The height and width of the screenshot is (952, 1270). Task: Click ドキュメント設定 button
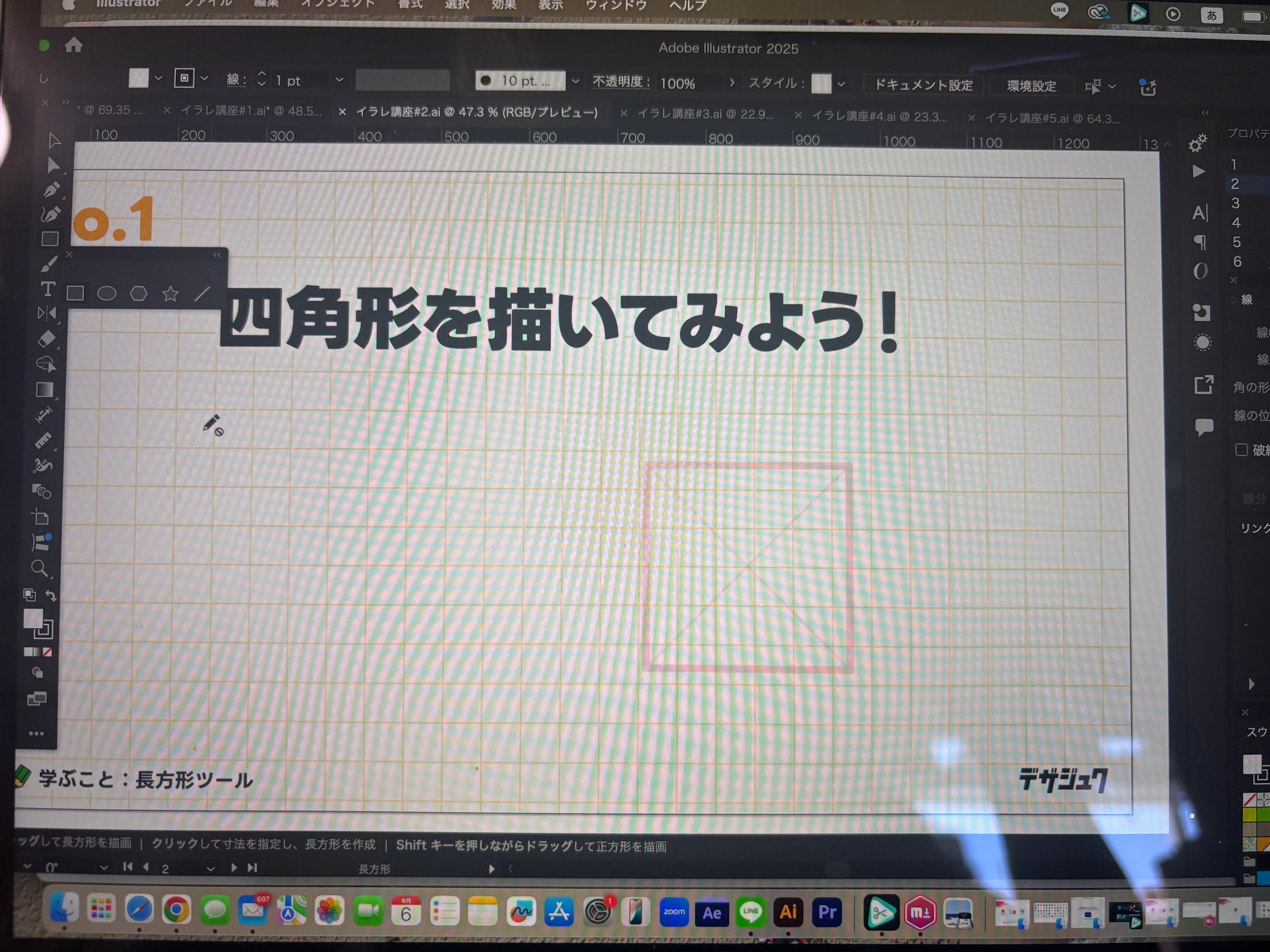click(x=923, y=85)
